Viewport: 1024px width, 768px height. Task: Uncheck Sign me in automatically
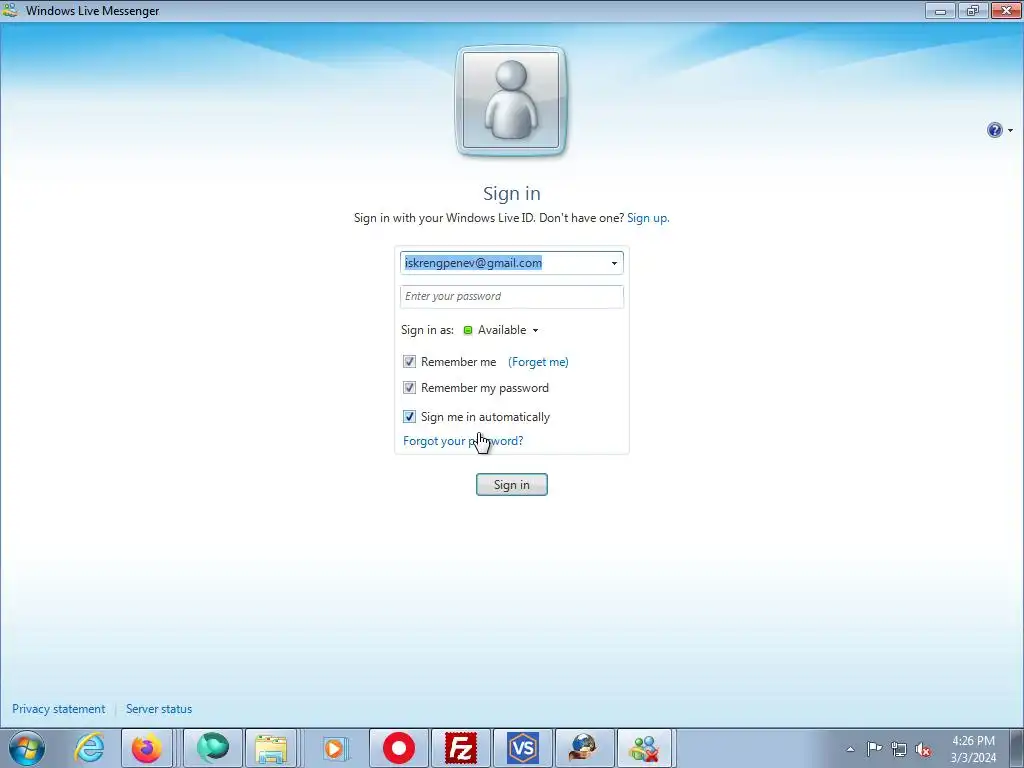click(x=409, y=417)
